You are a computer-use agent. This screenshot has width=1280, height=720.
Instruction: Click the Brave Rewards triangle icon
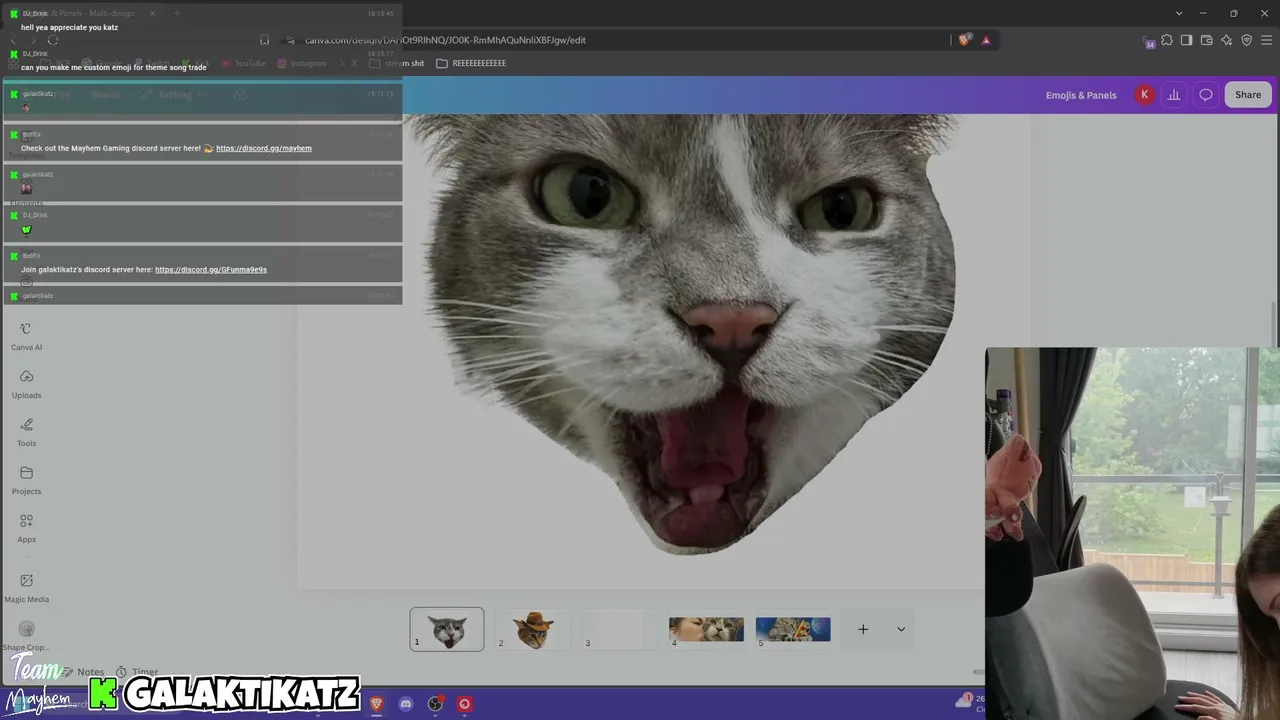pyautogui.click(x=986, y=40)
